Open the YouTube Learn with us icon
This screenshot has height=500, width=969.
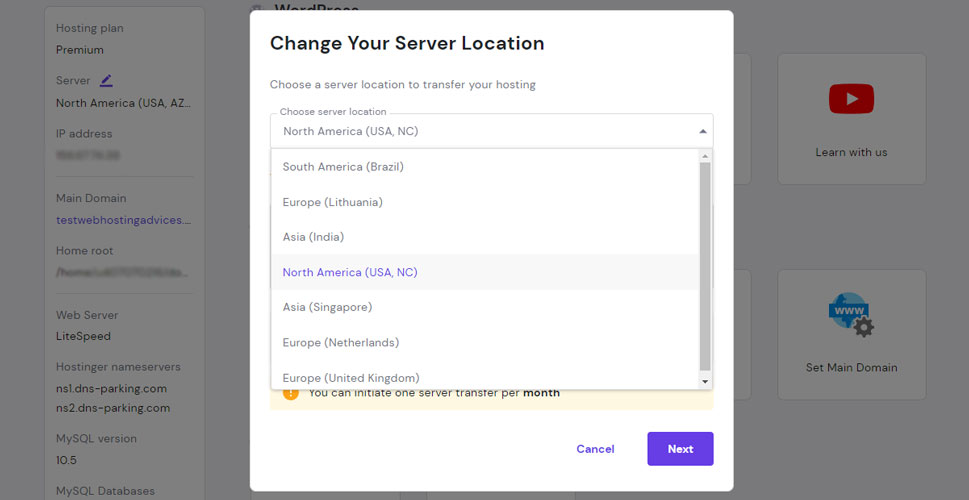click(851, 99)
